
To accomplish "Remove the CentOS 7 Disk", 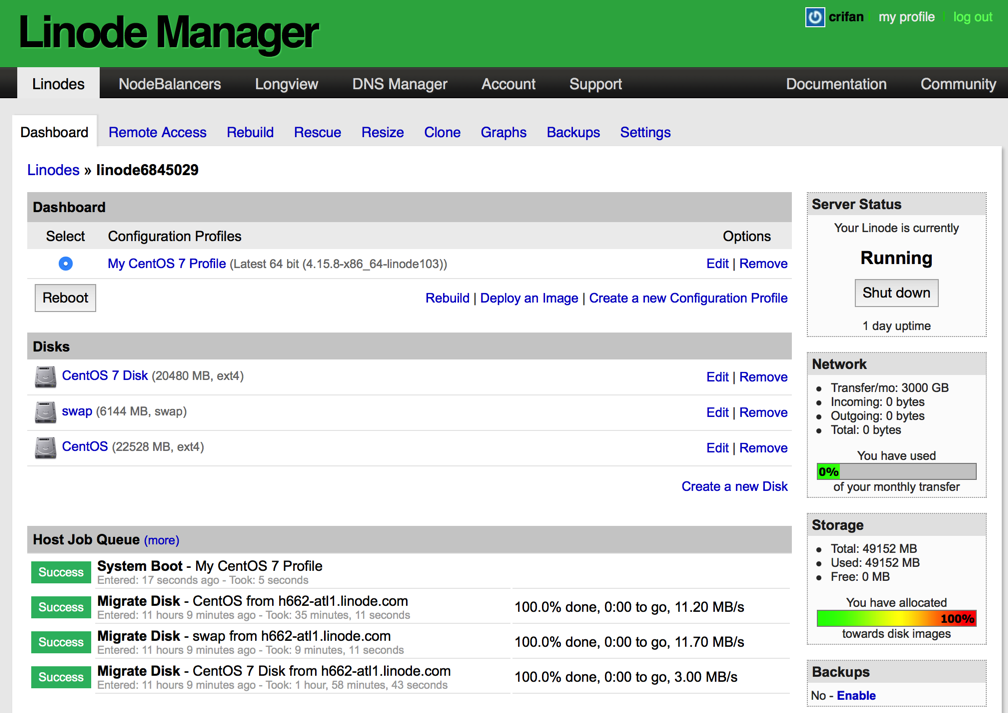I will click(763, 377).
